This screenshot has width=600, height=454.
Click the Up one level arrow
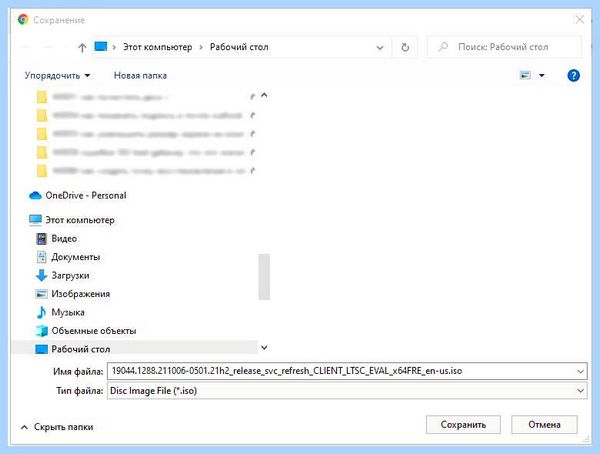[82, 47]
